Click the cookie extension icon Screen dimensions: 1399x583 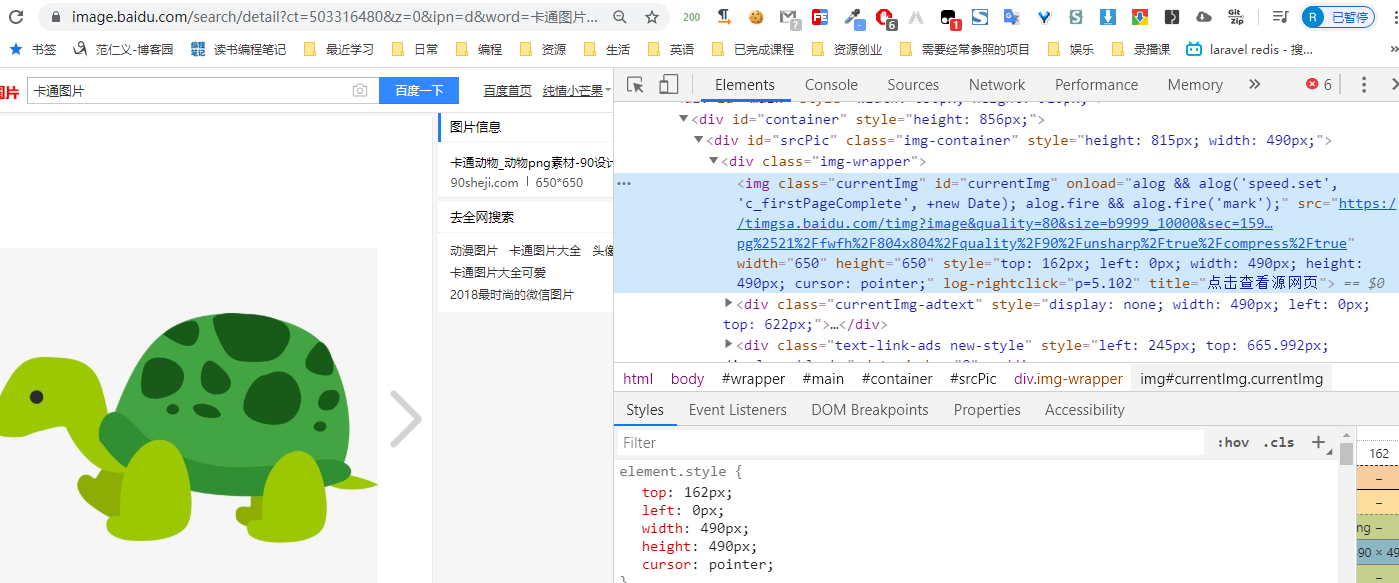click(756, 17)
